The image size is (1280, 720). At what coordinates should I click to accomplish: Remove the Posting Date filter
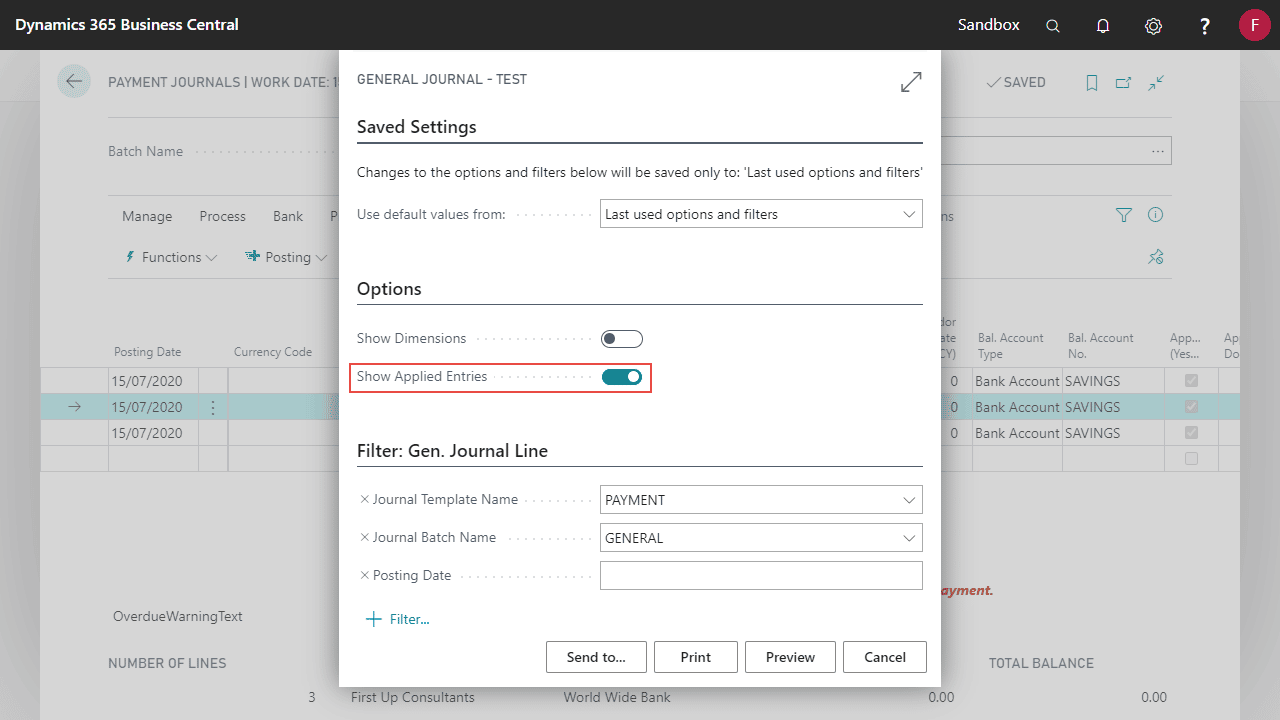[x=364, y=575]
